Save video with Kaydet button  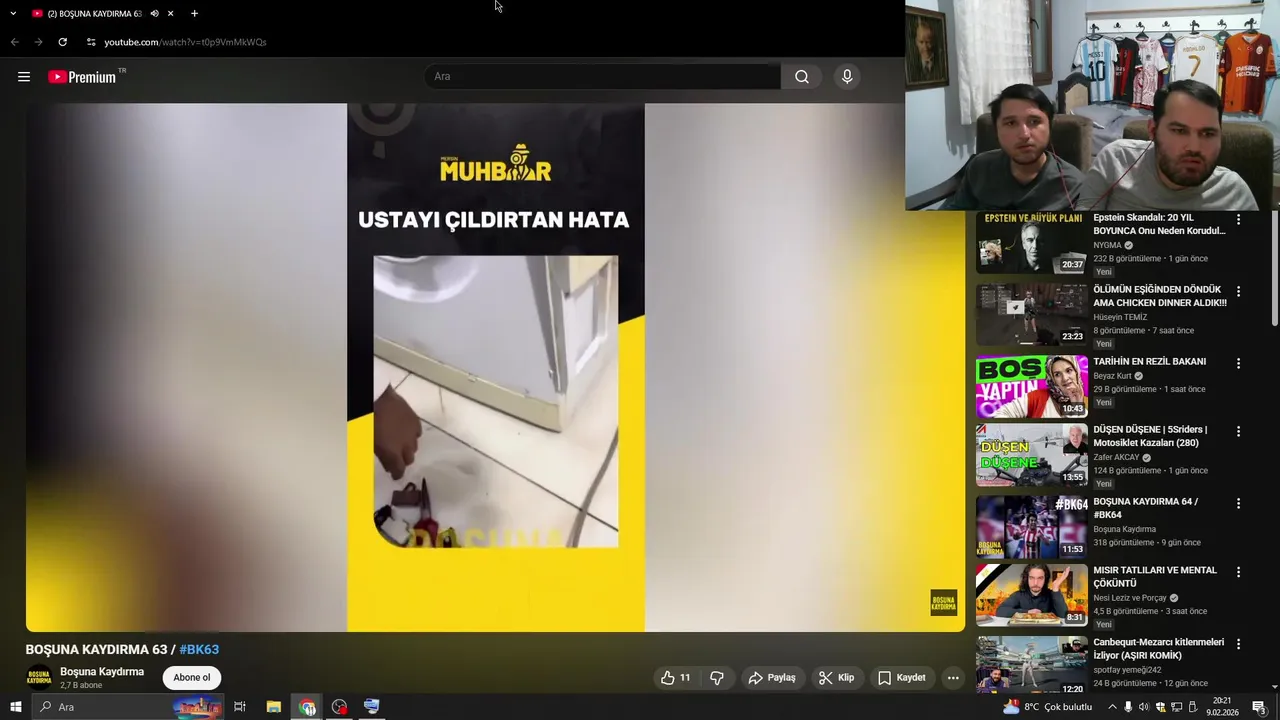click(x=902, y=678)
